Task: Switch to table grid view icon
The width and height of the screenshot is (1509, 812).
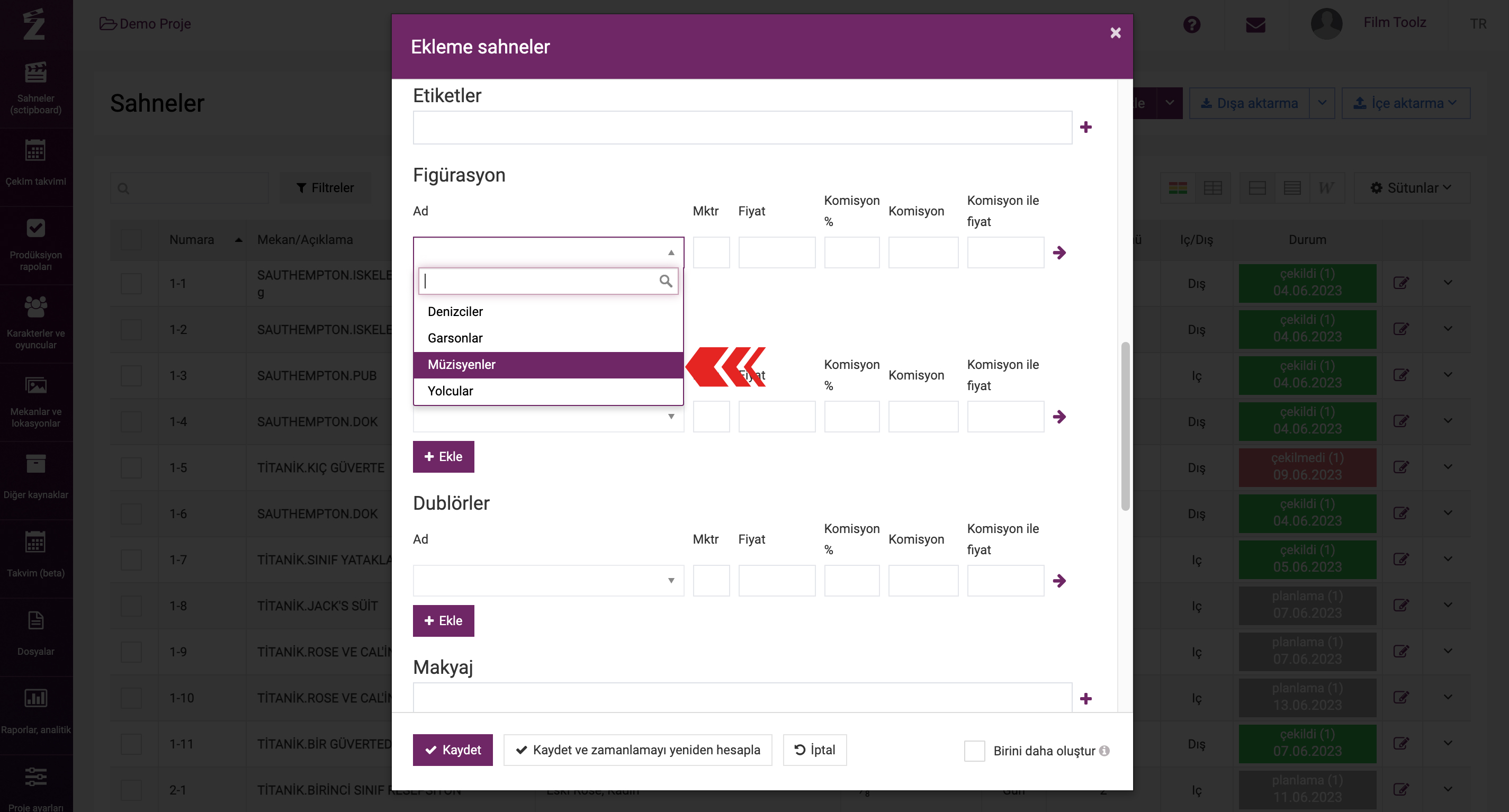Action: 1212,188
